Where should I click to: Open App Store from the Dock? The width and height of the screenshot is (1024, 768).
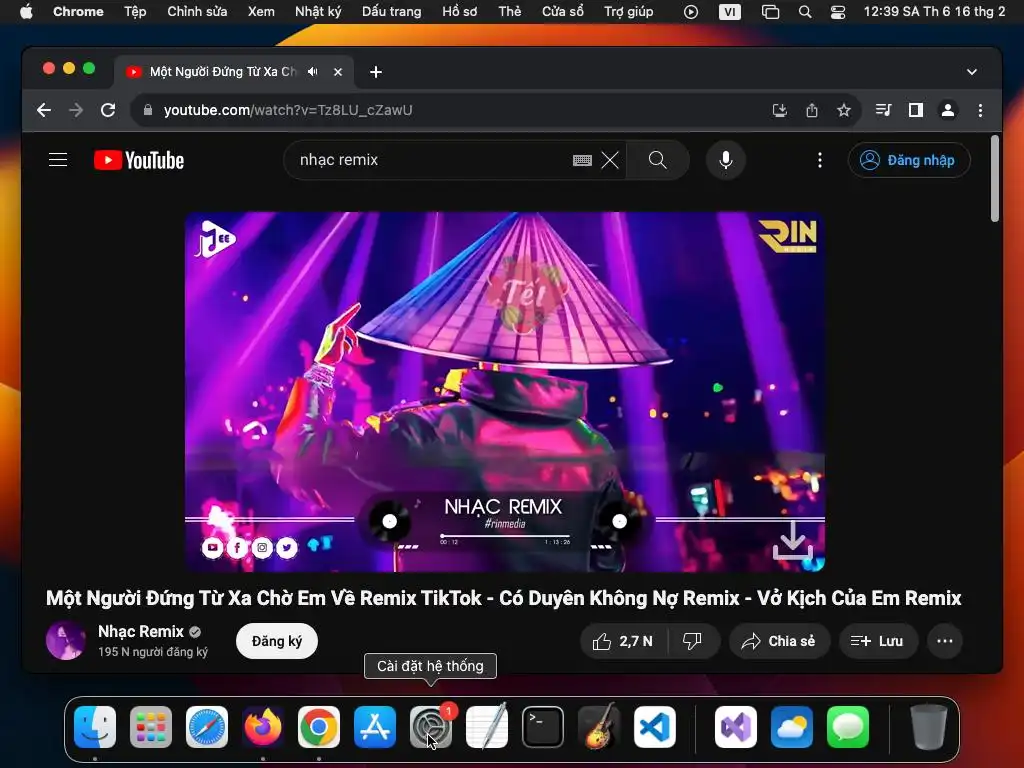tap(375, 727)
